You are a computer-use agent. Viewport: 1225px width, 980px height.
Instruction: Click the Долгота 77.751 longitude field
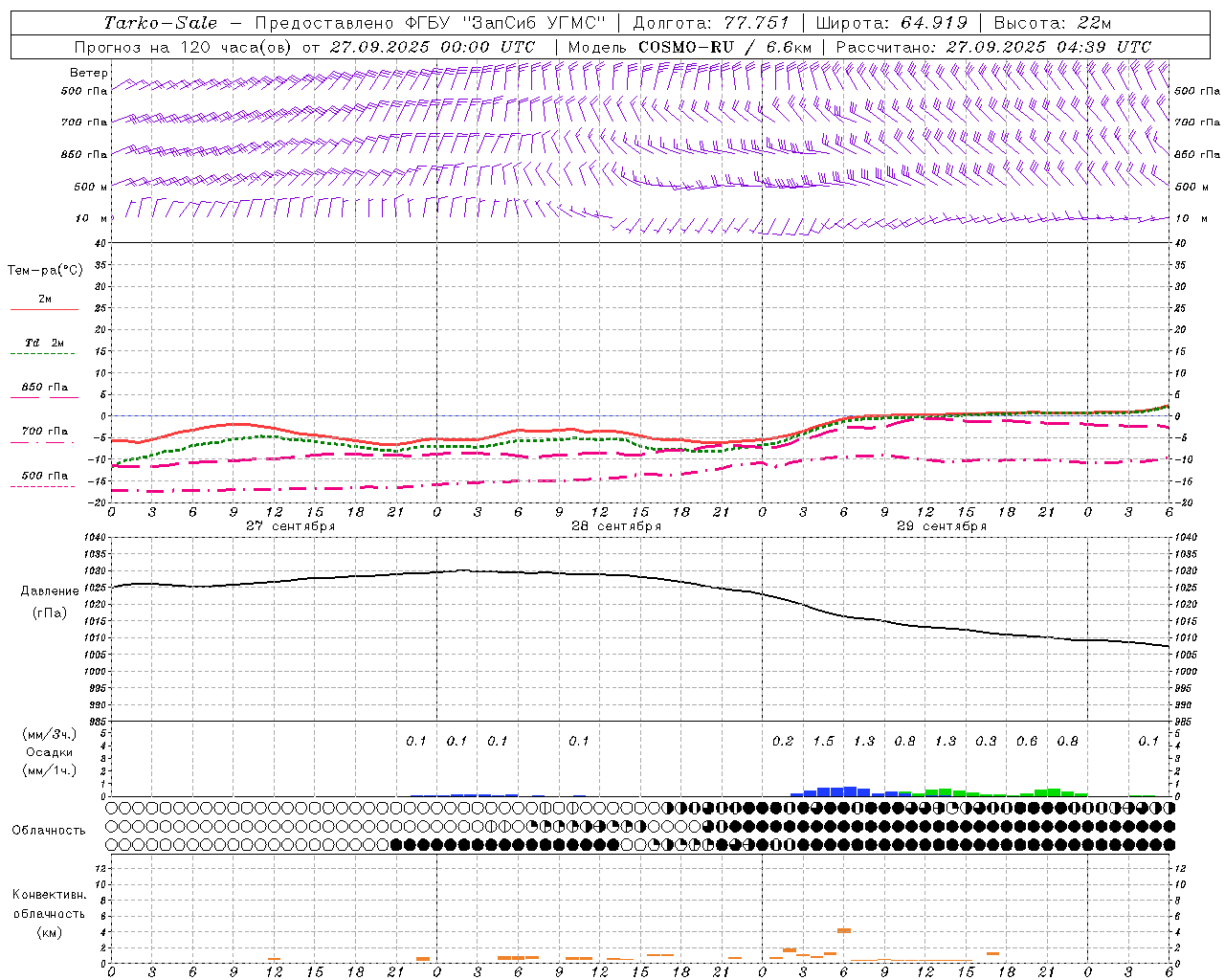click(711, 23)
